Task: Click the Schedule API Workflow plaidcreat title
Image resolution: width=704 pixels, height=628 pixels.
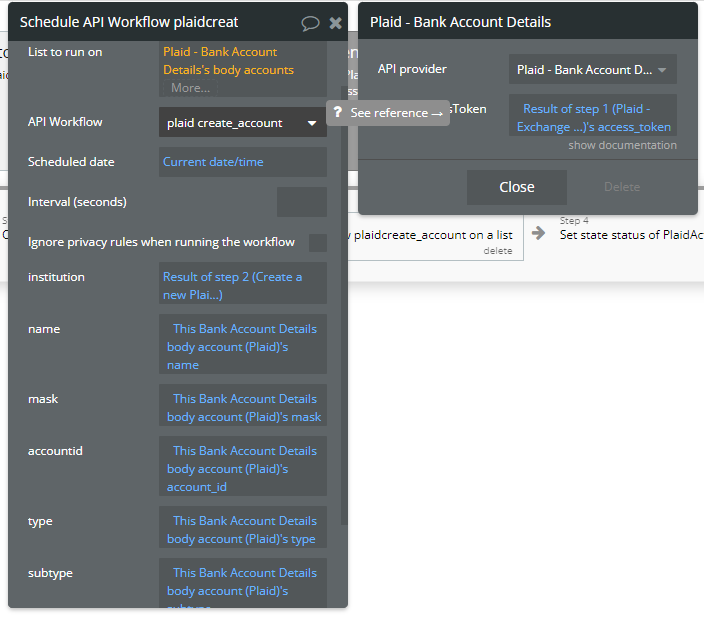Action: click(129, 22)
